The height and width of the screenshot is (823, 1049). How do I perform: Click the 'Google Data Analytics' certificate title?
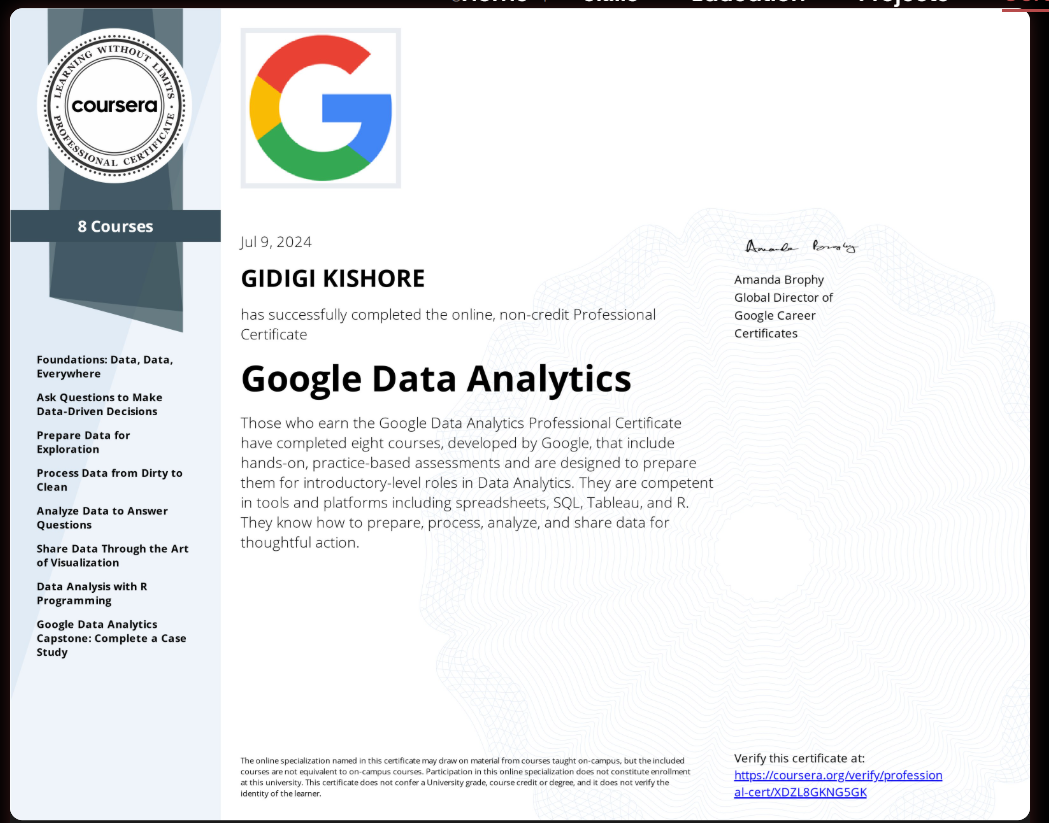pos(436,379)
